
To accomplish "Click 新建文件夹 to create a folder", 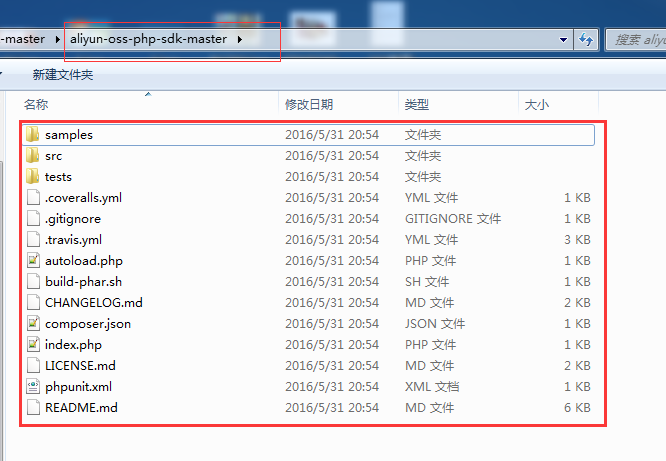I will 63,75.
